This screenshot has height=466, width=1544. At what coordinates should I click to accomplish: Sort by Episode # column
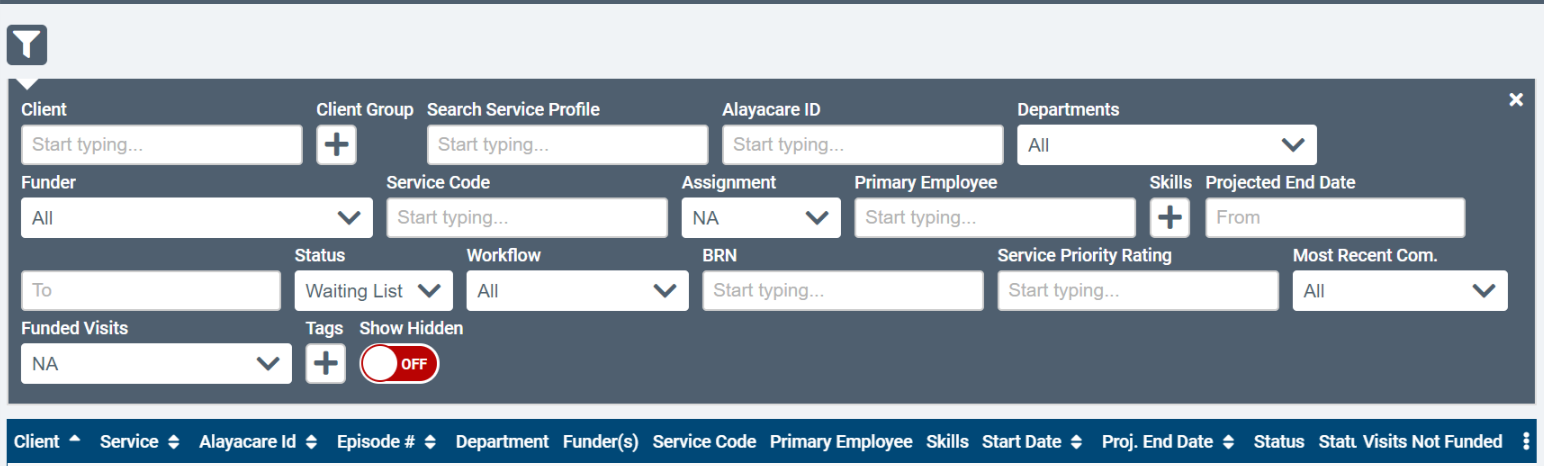click(x=386, y=442)
